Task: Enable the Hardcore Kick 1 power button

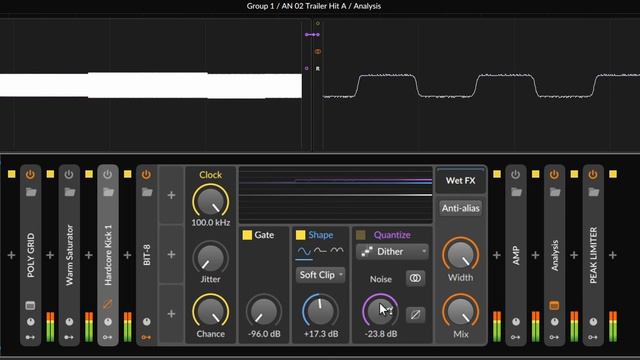Action: 107,175
